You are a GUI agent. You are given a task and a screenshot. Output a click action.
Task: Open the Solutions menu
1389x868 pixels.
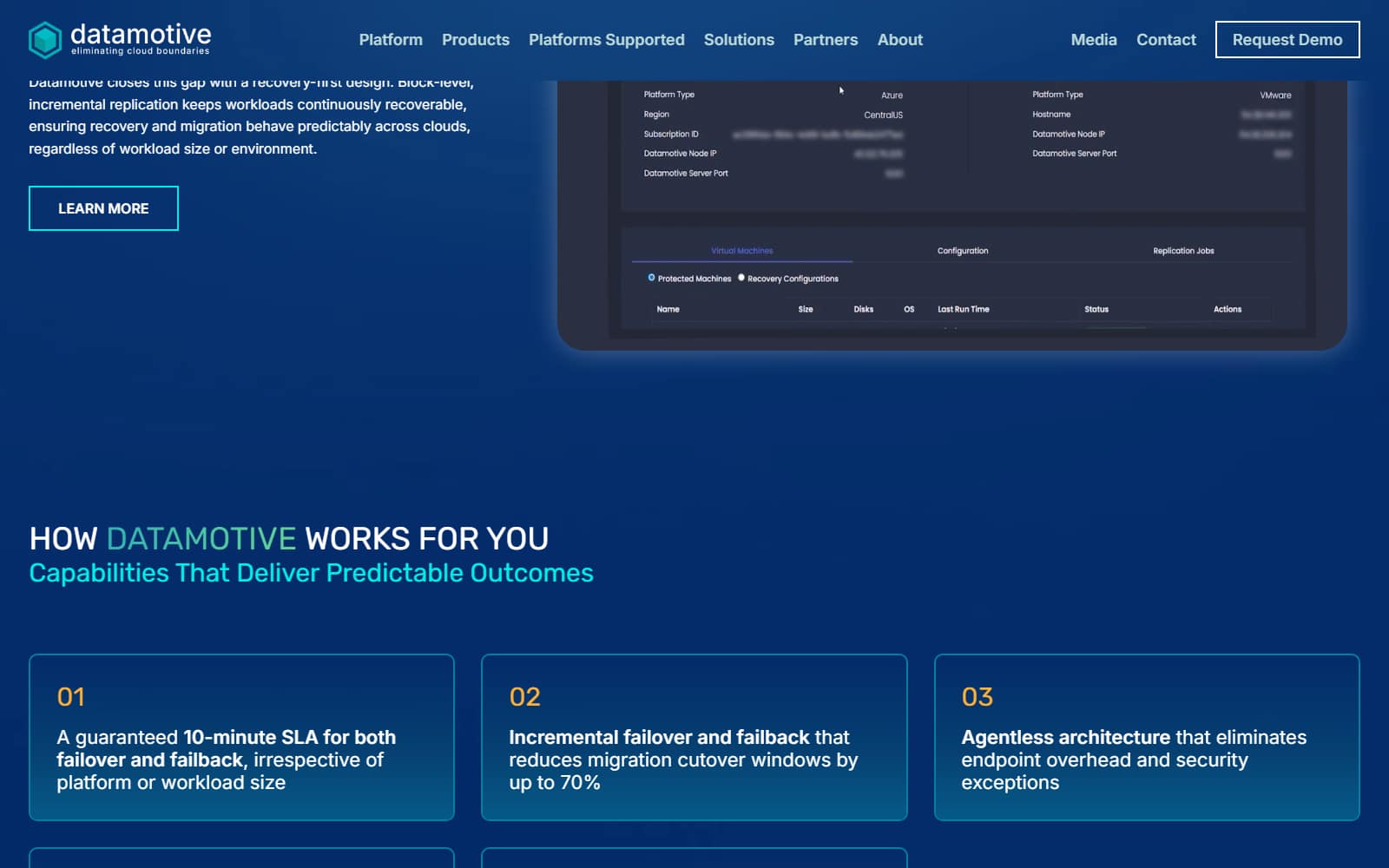pyautogui.click(x=739, y=40)
